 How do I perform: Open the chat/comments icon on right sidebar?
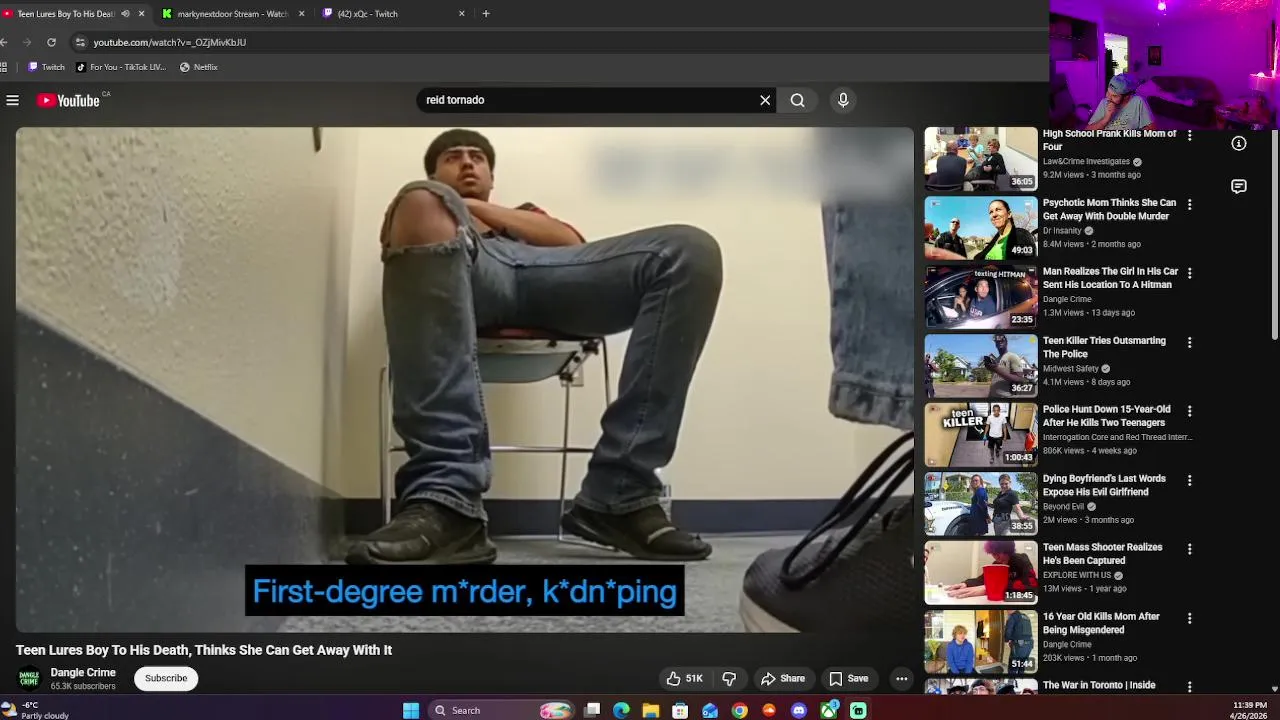tap(1239, 187)
